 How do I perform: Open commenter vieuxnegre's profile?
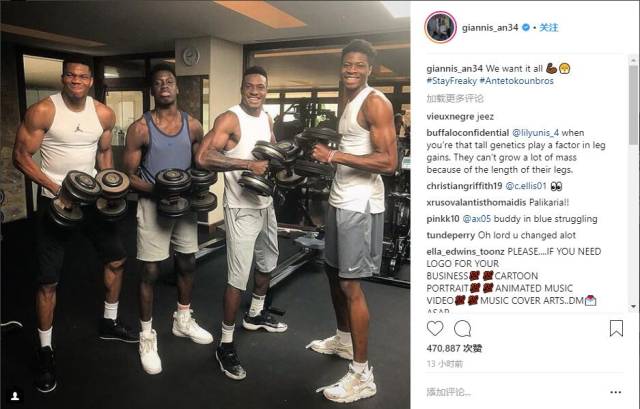[x=450, y=117]
